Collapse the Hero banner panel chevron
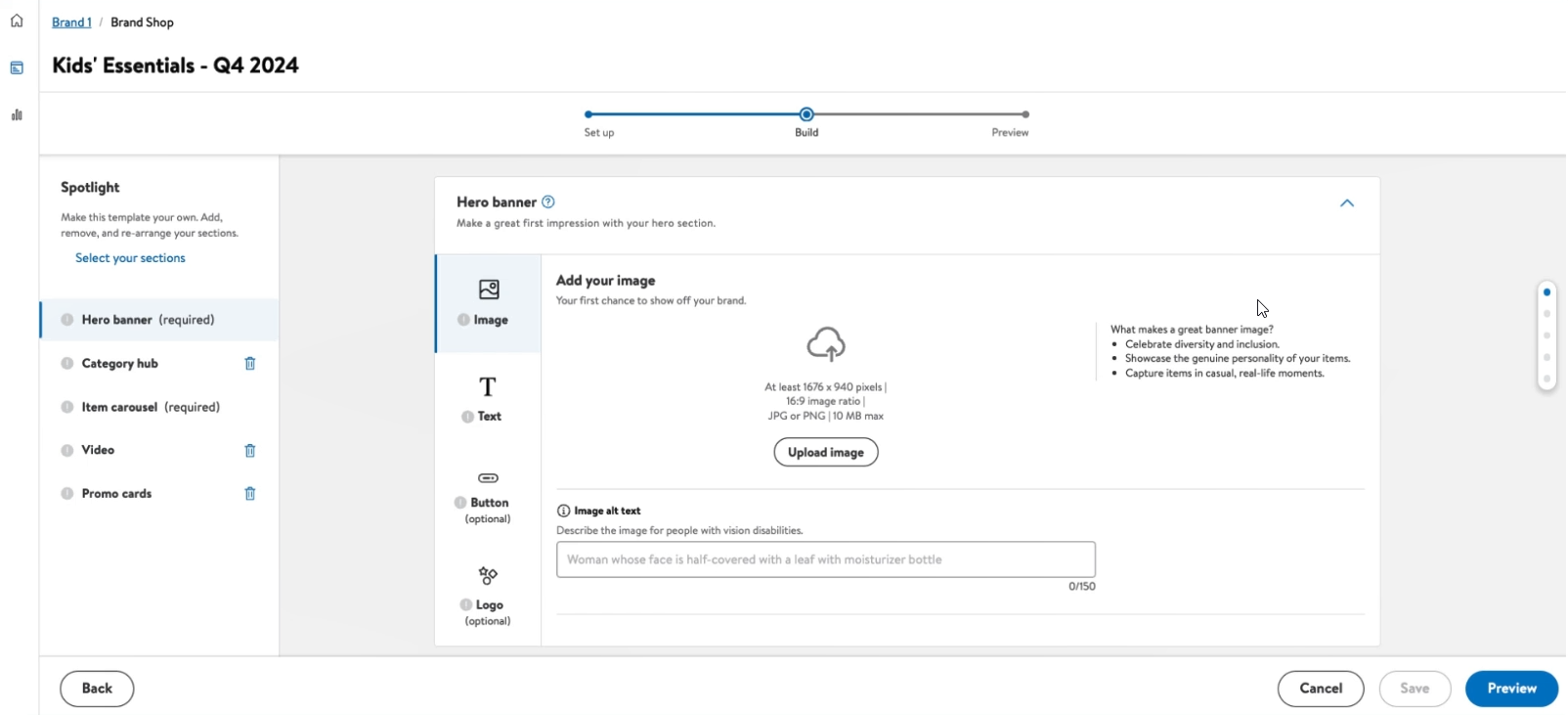 (x=1346, y=203)
